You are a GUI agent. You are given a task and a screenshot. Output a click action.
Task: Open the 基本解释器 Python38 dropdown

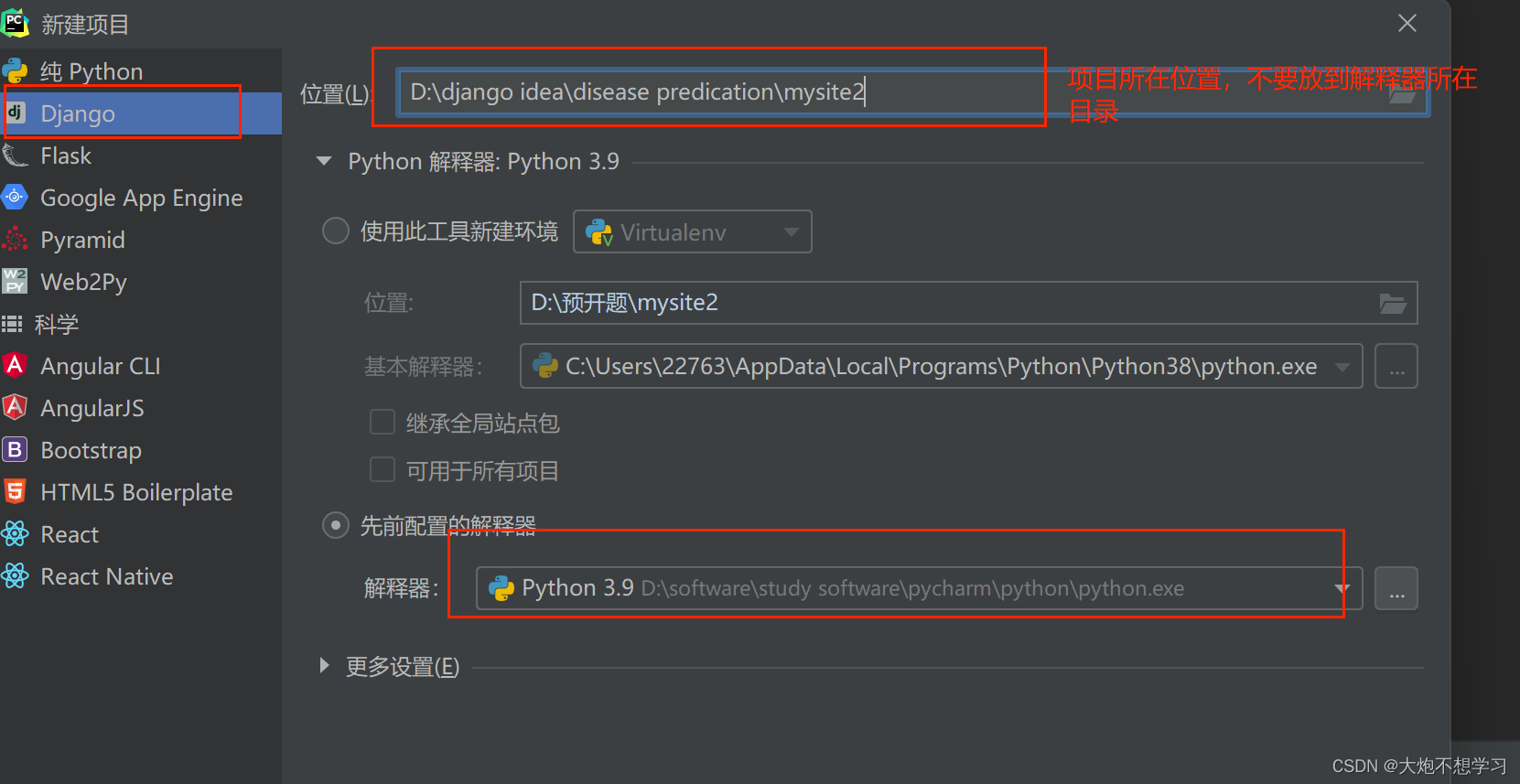click(942, 366)
